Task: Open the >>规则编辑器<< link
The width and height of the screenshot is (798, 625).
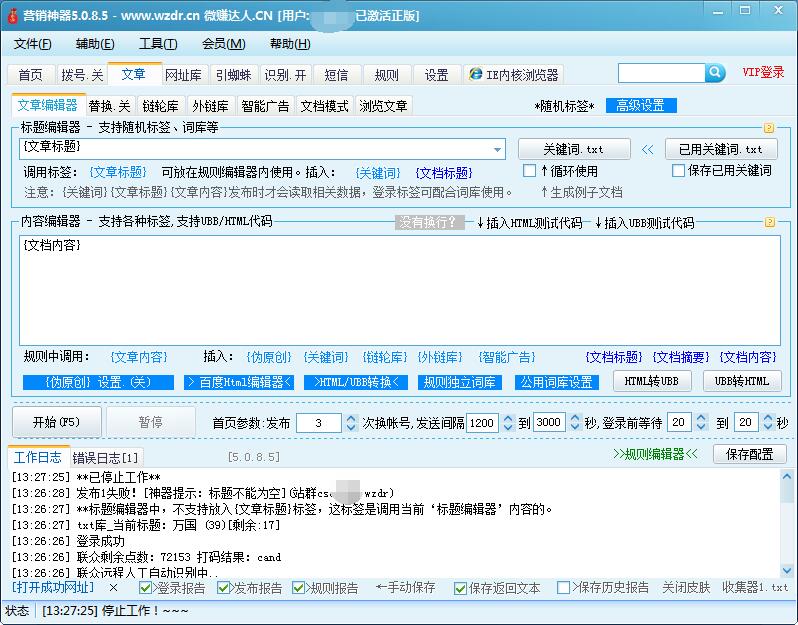Action: 656,454
